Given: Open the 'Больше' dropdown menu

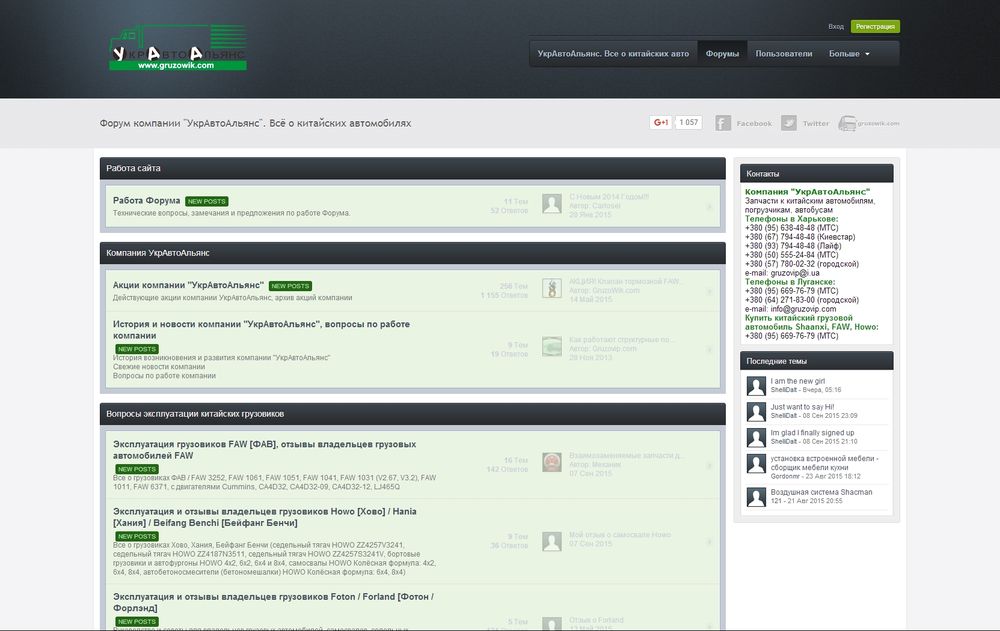Looking at the screenshot, I should [x=849, y=54].
